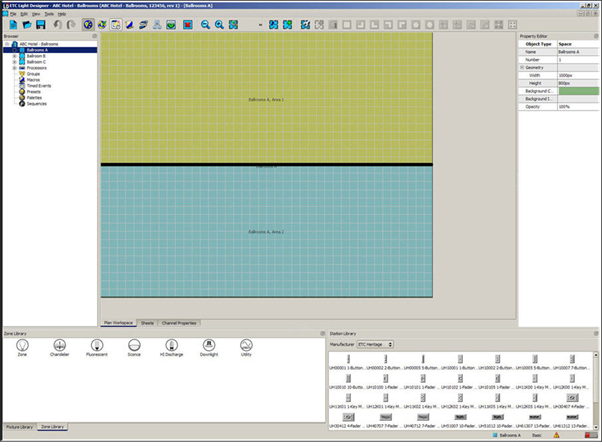Select Timed Events in the Browser tree
The height and width of the screenshot is (447, 602).
coord(39,85)
